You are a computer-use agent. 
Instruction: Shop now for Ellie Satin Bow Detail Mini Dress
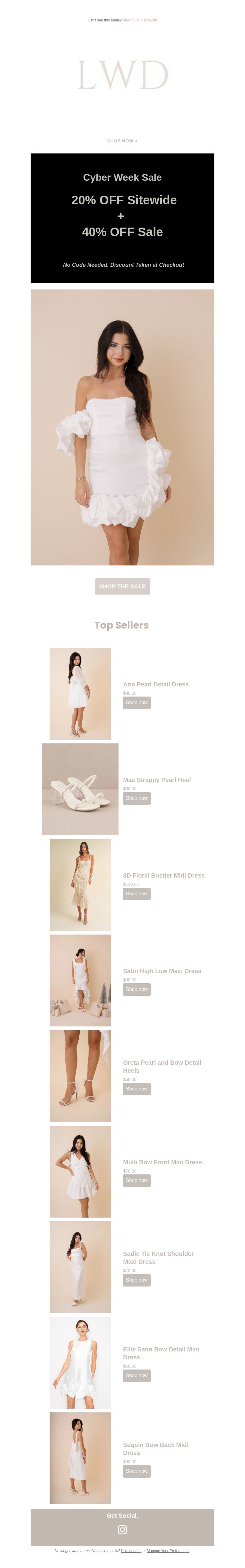tap(137, 1375)
